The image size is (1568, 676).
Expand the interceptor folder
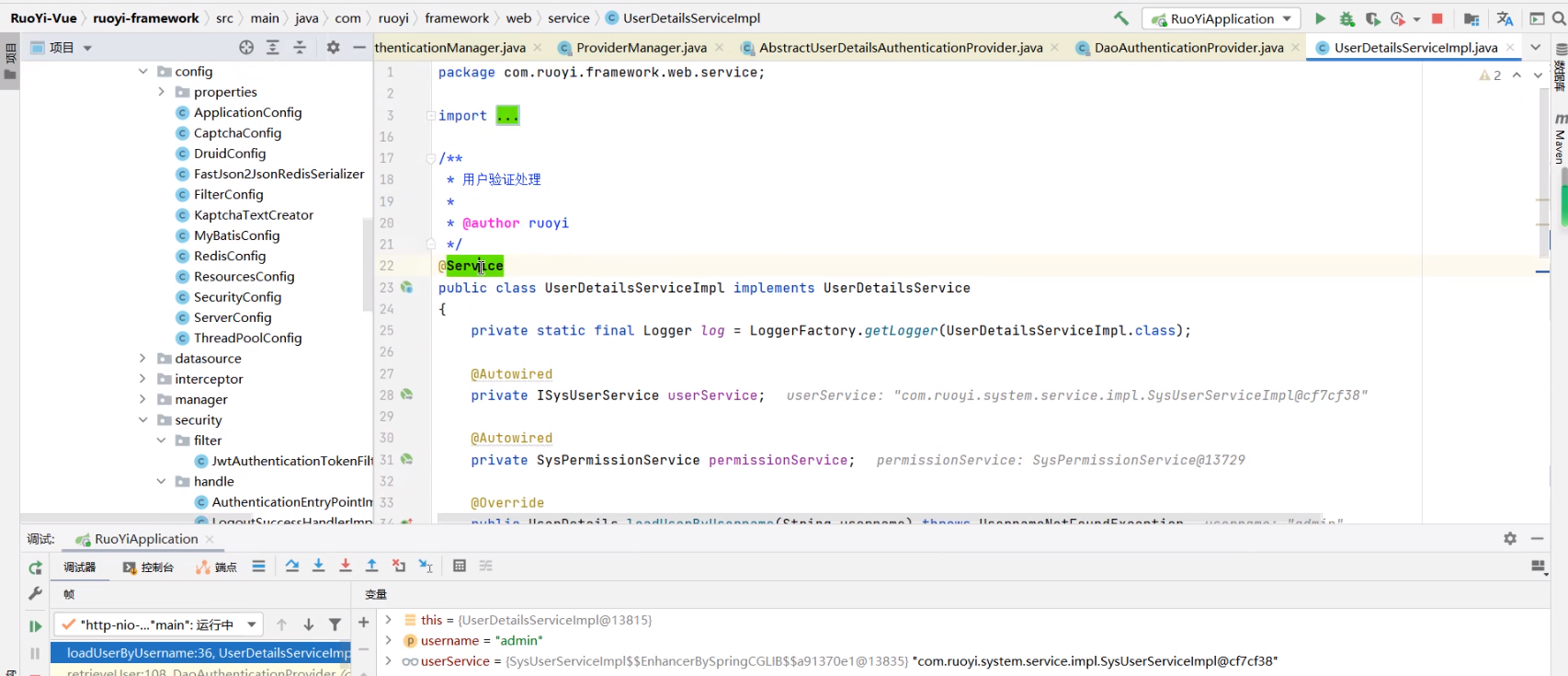click(143, 379)
